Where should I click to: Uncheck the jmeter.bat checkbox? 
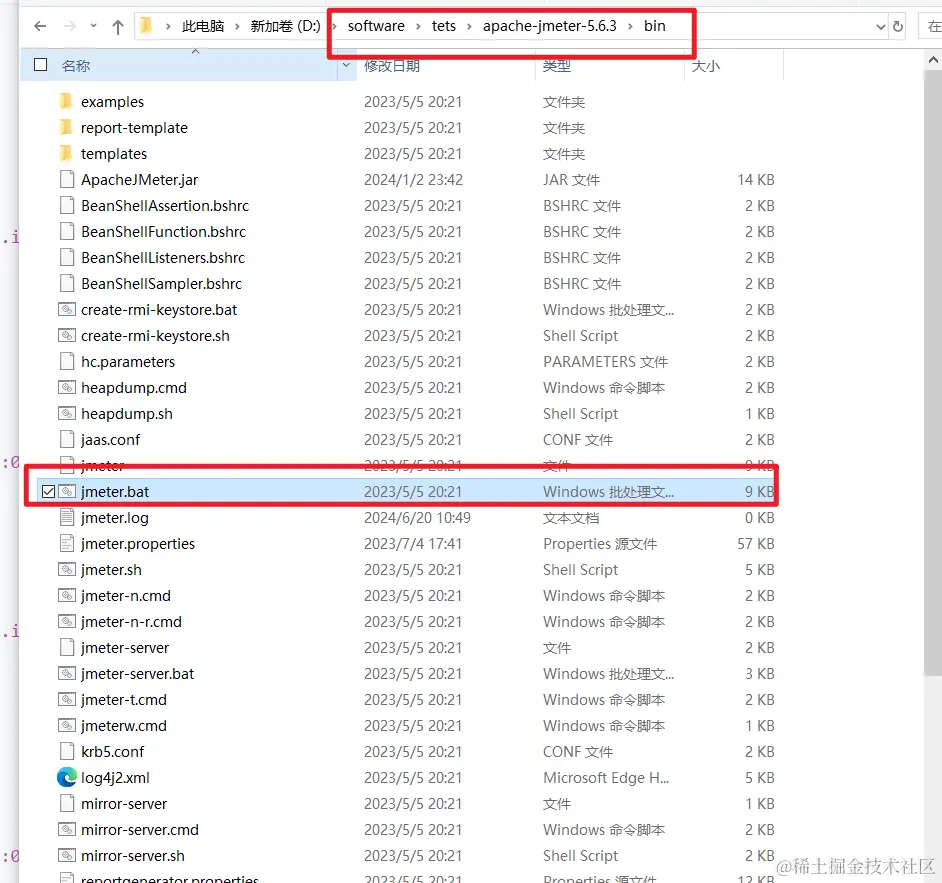48,492
